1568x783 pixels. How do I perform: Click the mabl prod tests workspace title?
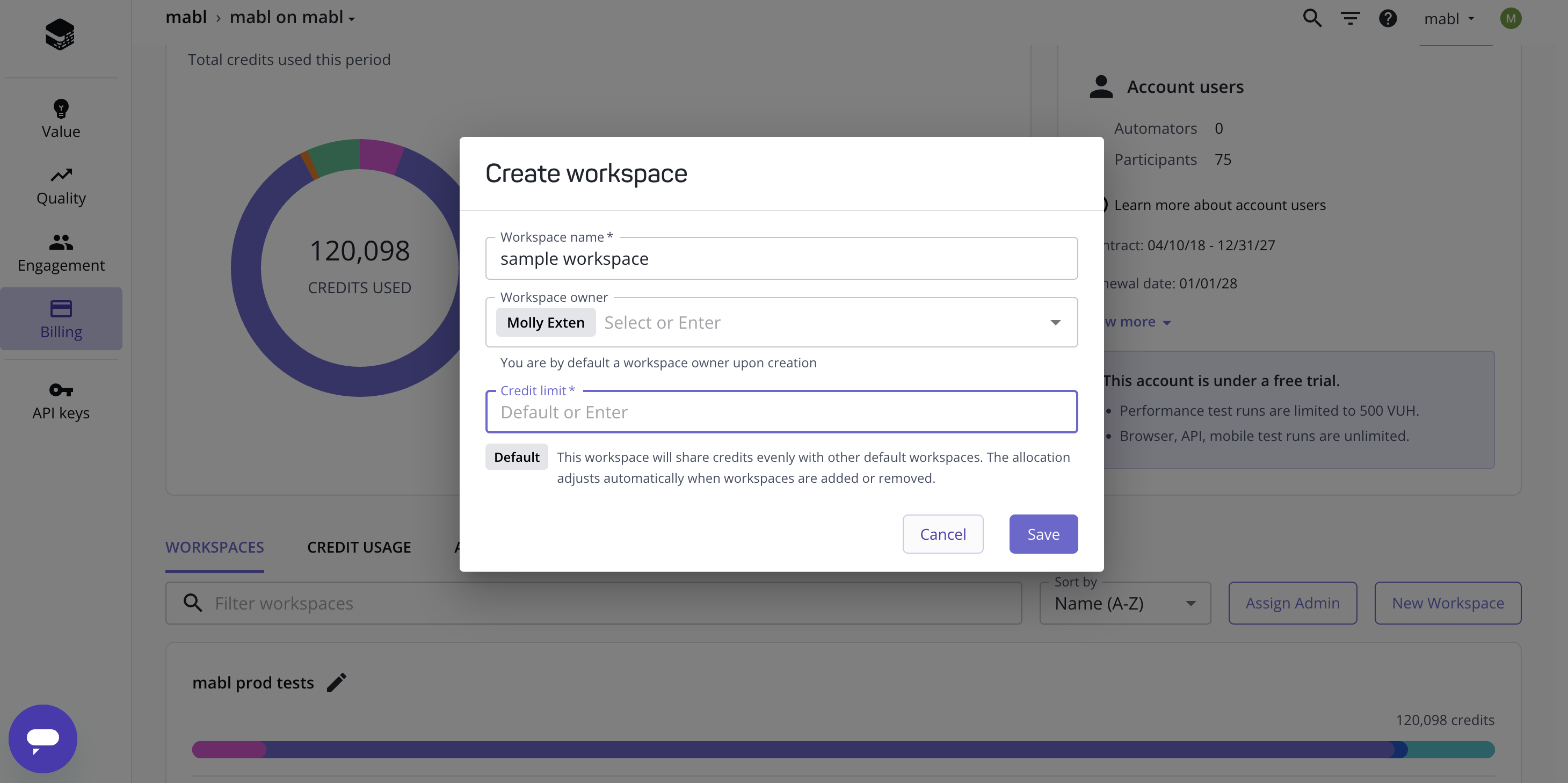(253, 683)
